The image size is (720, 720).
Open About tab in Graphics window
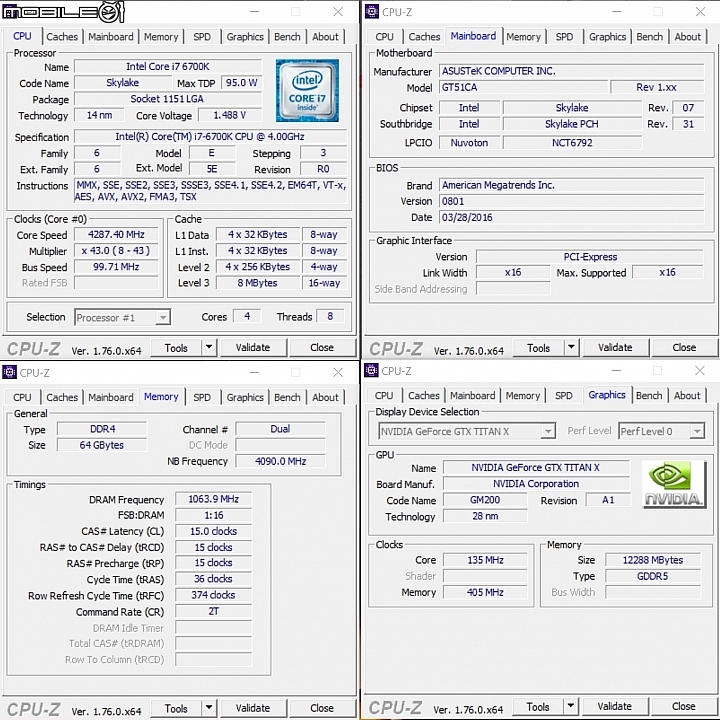pyautogui.click(x=687, y=395)
